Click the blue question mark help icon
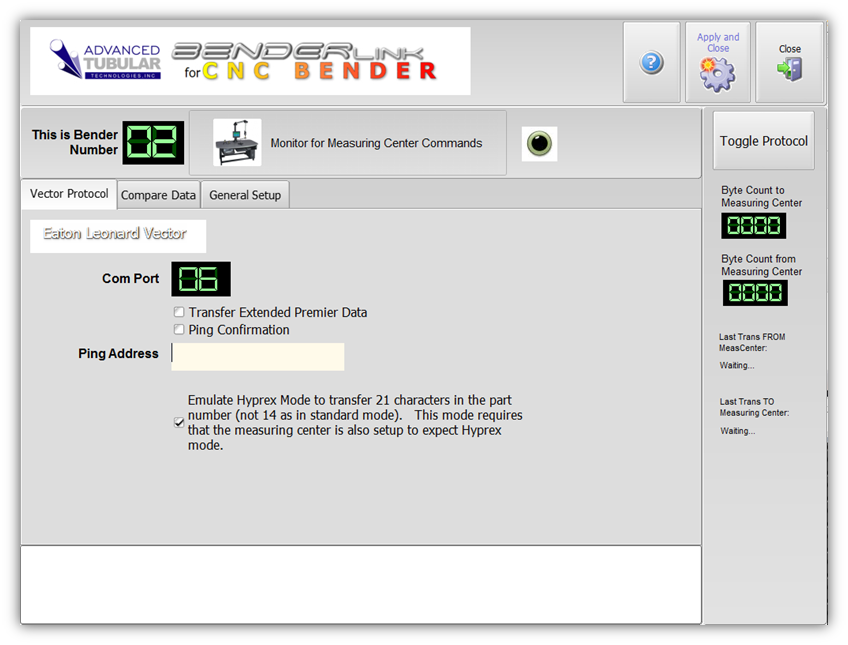The image size is (848, 645). click(x=651, y=63)
